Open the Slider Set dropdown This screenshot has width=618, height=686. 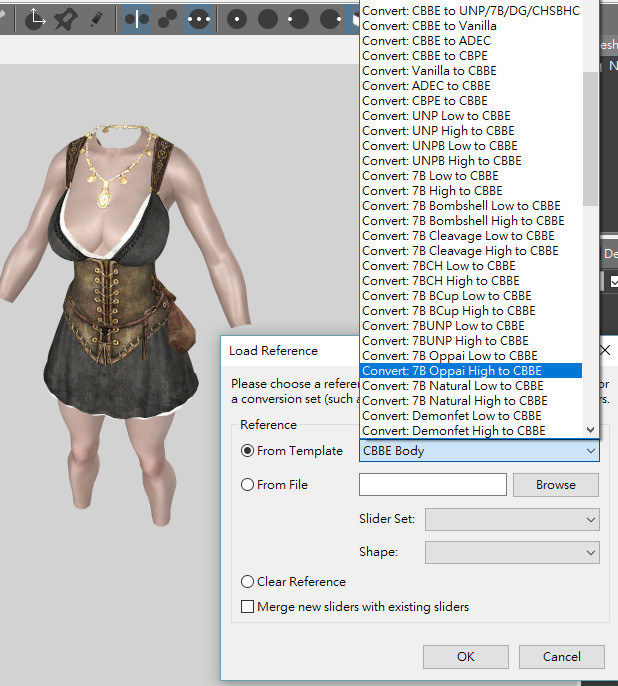click(512, 519)
